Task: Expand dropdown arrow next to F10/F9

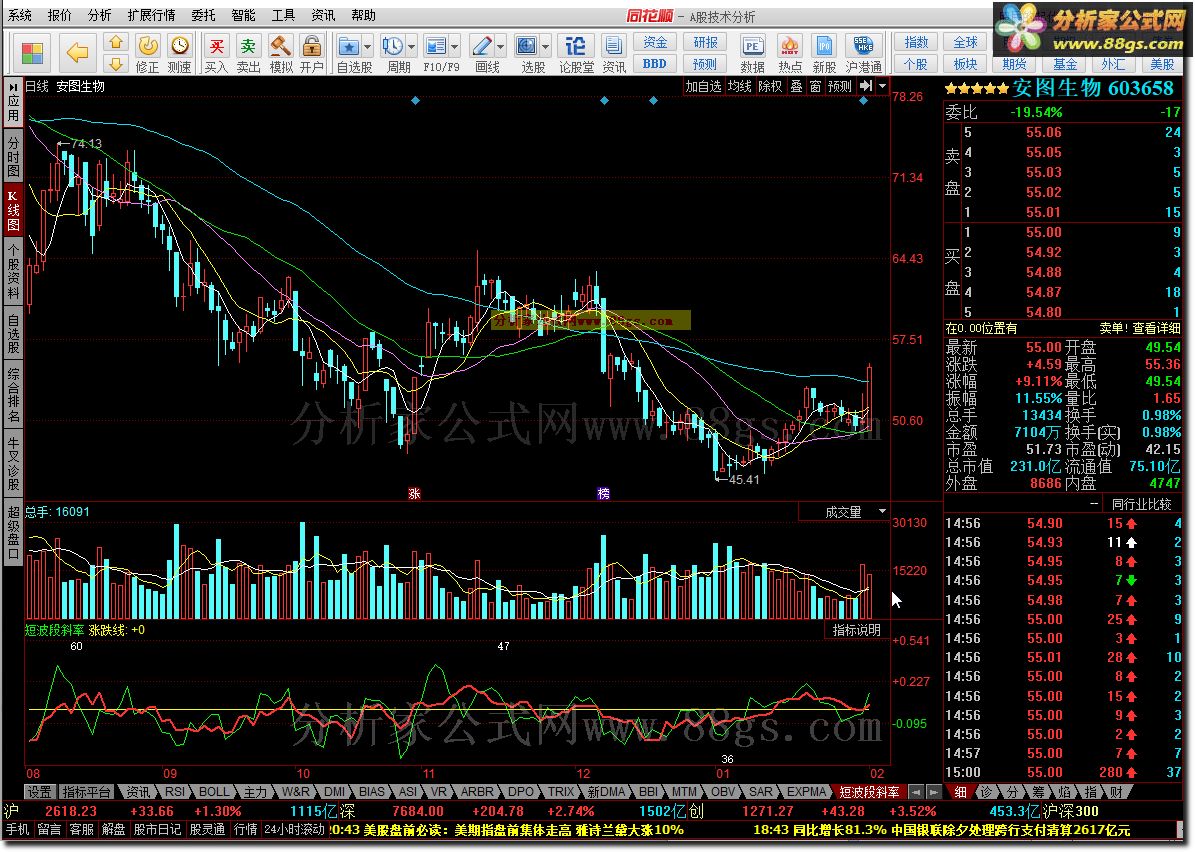Action: click(x=455, y=47)
